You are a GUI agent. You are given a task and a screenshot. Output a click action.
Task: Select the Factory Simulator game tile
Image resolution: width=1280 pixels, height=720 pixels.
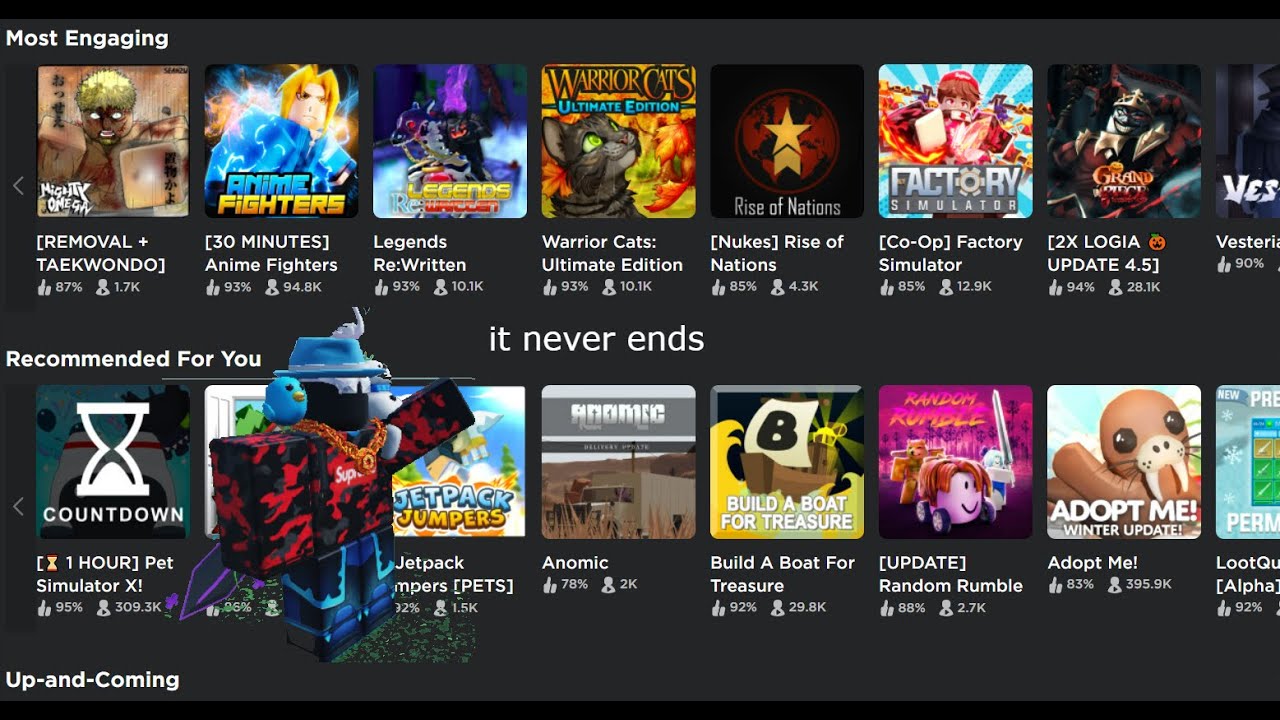pyautogui.click(x=955, y=141)
